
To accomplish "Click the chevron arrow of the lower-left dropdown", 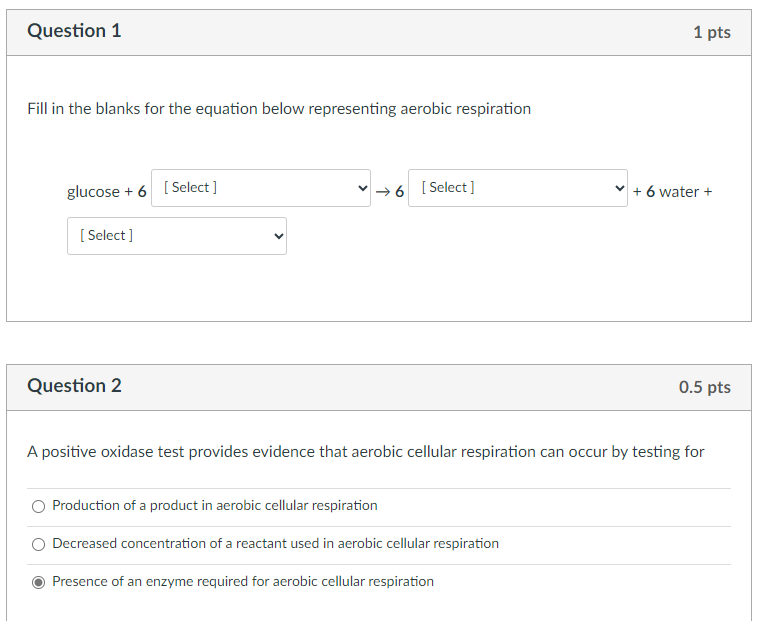I will [278, 236].
